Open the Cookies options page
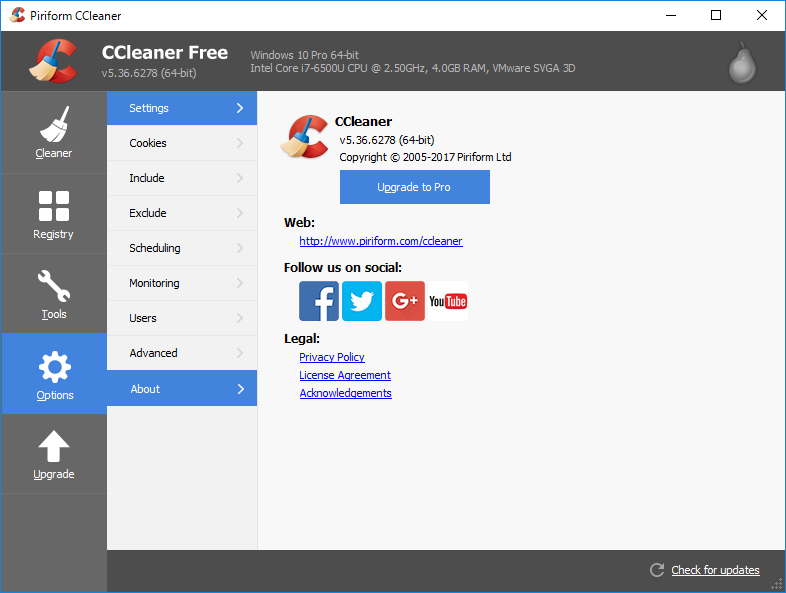This screenshot has width=786, height=593. coord(182,143)
